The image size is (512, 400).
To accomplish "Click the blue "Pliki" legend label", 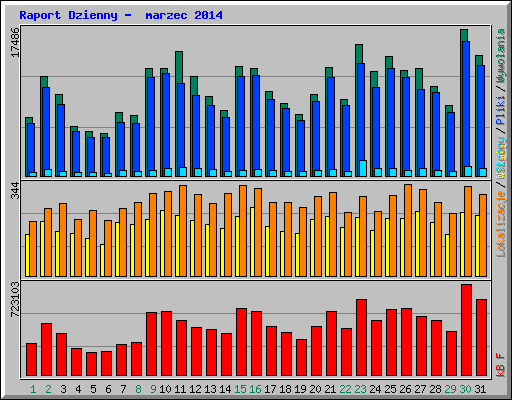I will coord(500,110).
